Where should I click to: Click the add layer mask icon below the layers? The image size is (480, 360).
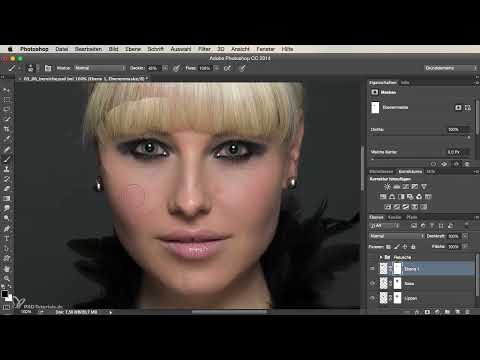point(427,312)
